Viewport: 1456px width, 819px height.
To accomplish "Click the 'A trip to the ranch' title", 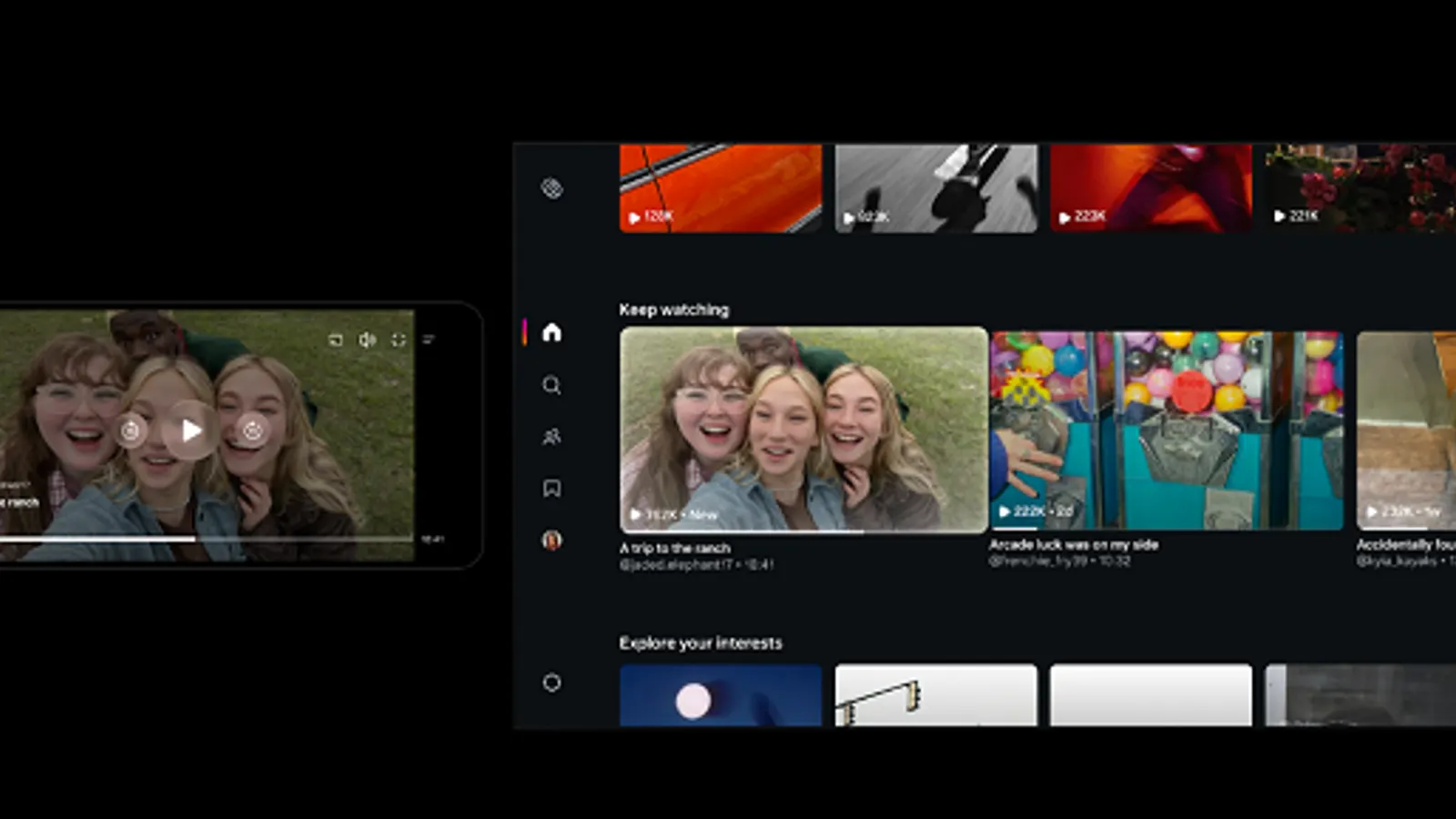I will (674, 548).
